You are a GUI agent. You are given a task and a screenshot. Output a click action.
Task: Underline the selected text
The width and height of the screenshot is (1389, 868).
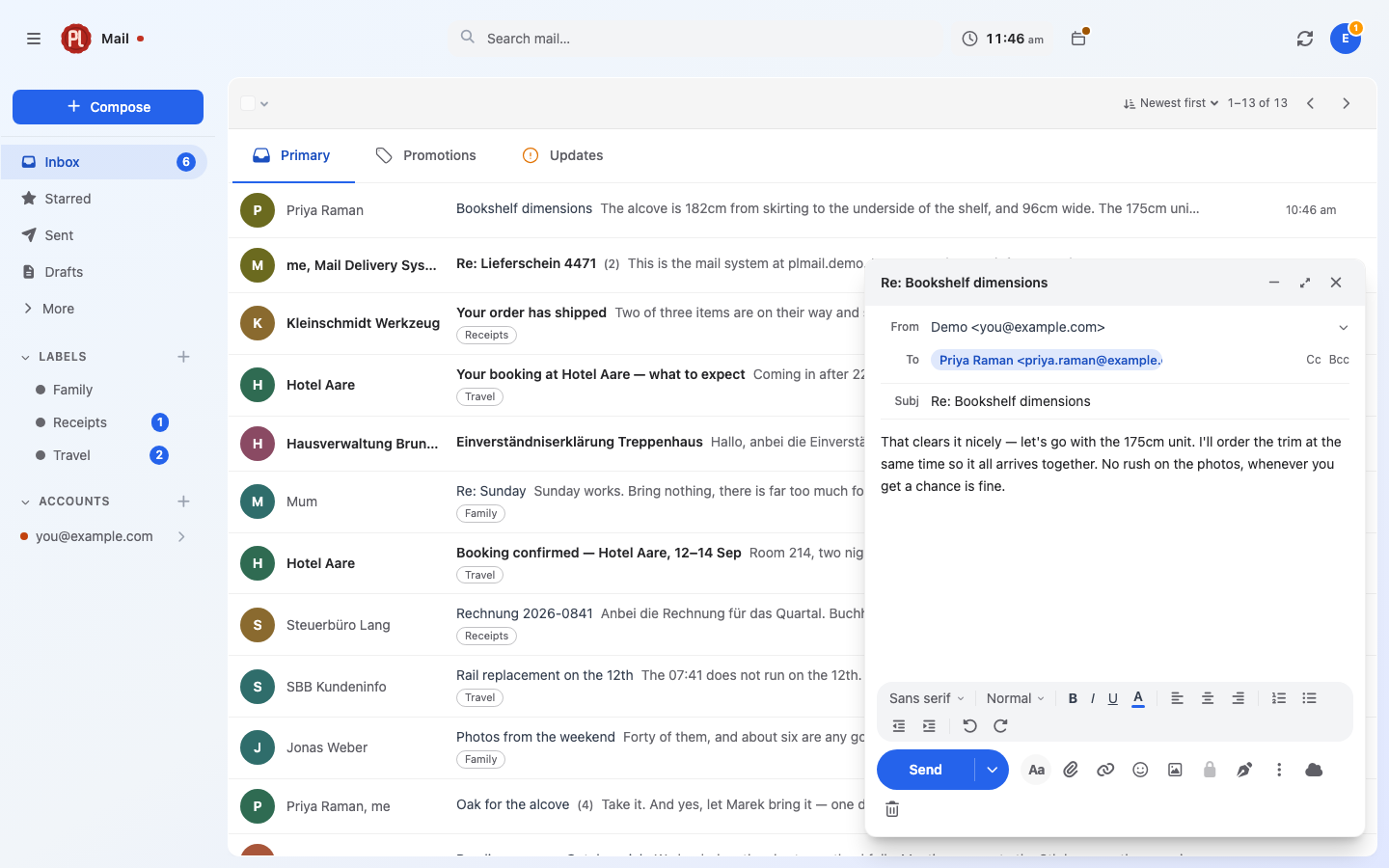click(x=1113, y=698)
